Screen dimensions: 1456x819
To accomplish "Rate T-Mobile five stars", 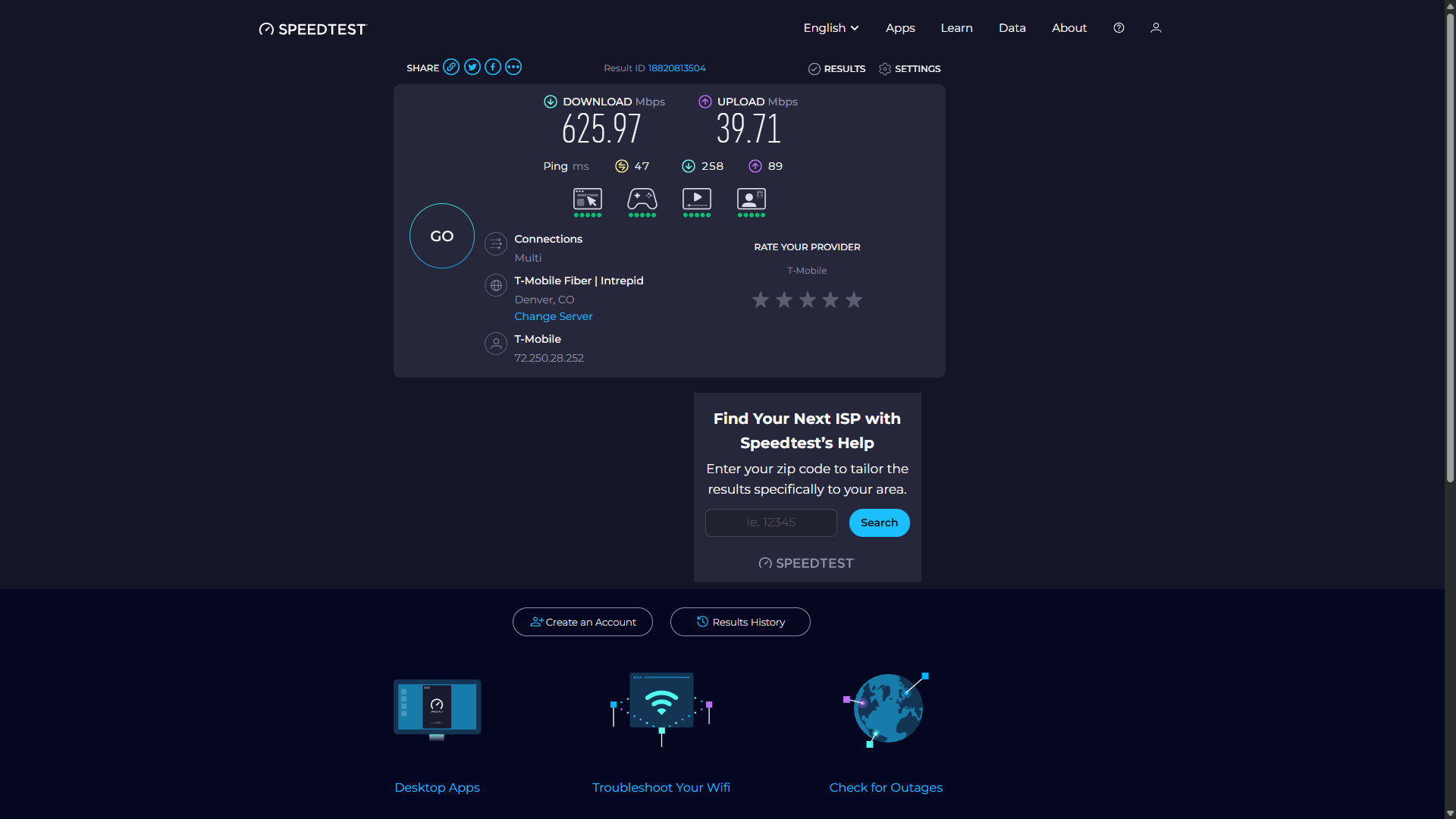I will [854, 300].
